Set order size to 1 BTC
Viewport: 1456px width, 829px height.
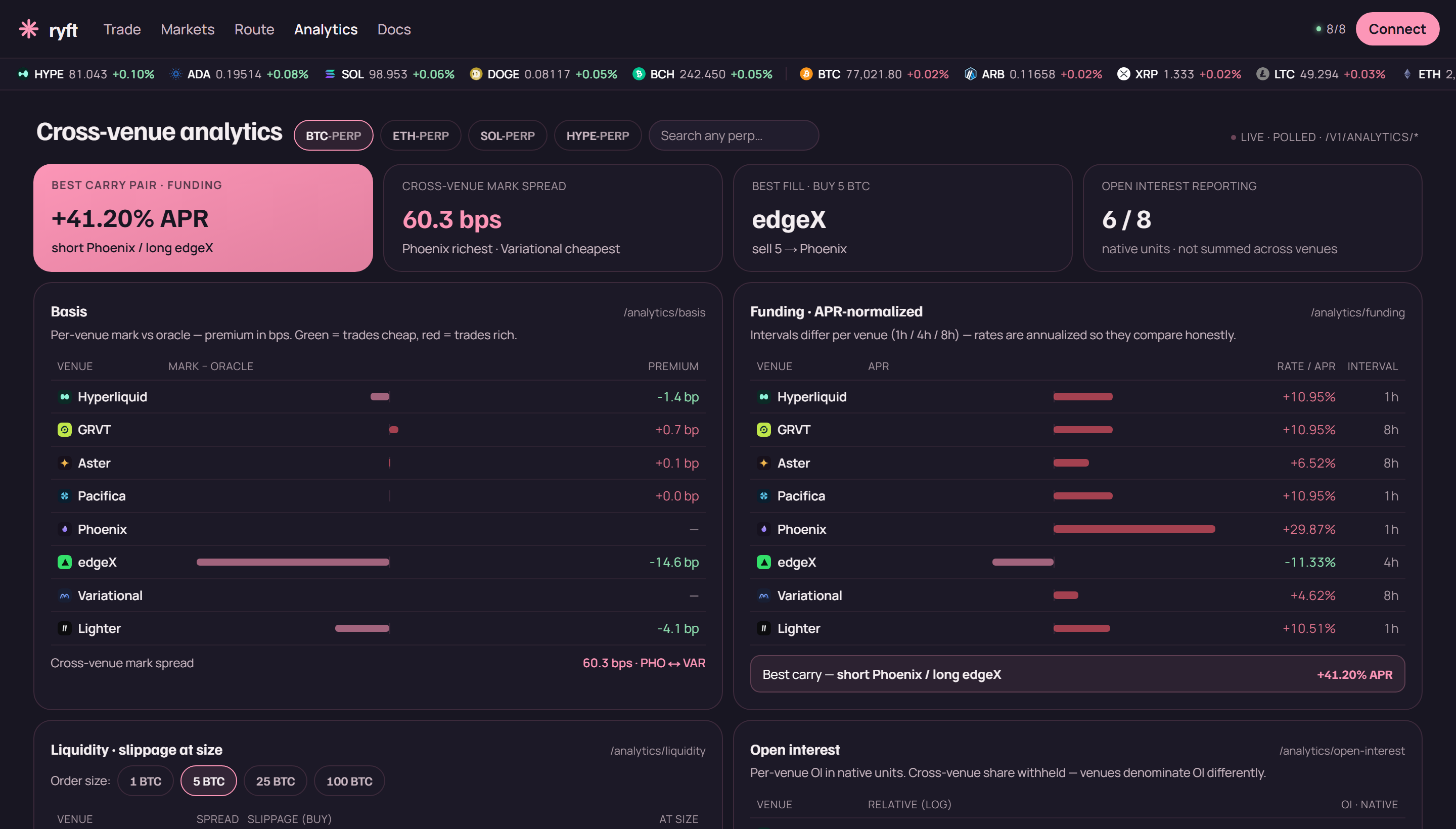click(x=146, y=781)
